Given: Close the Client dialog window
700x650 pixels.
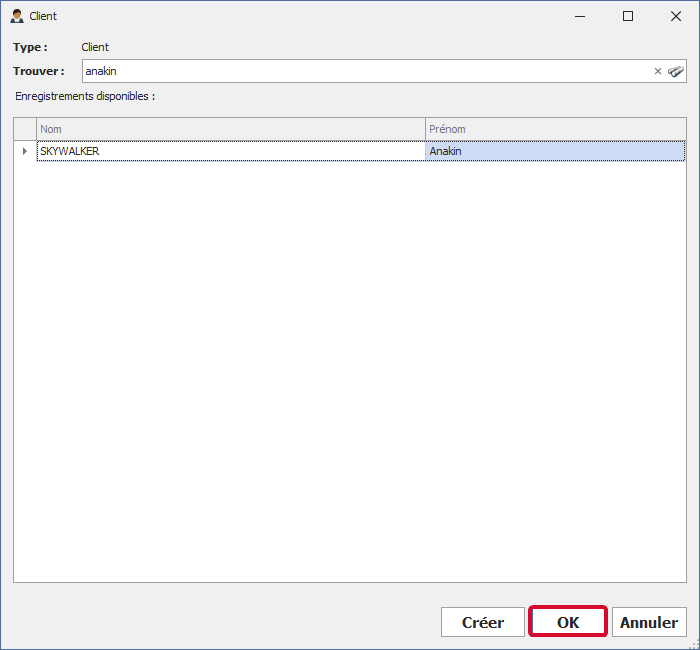Looking at the screenshot, I should 676,17.
